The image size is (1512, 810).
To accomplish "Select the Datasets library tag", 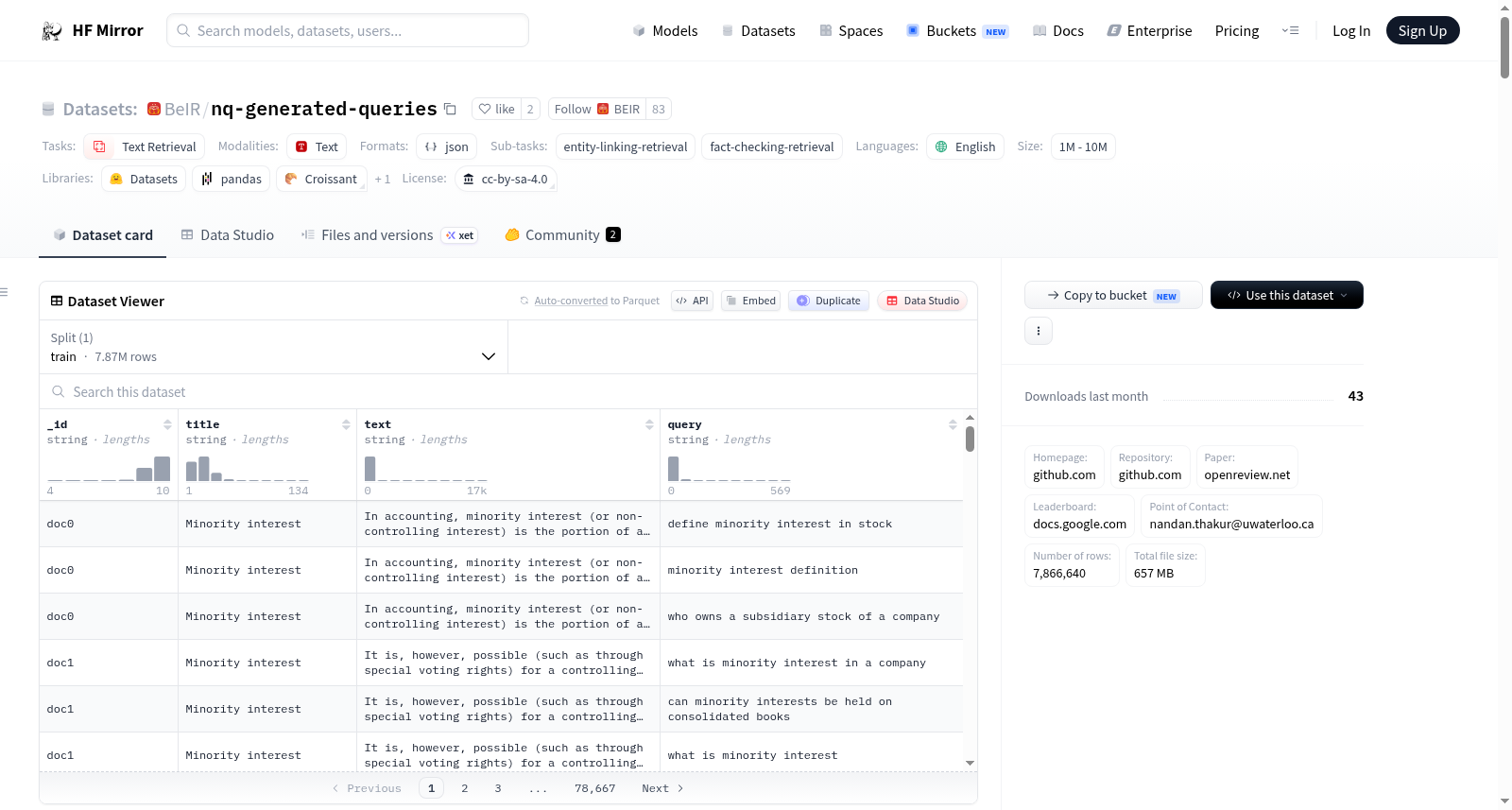I will 144,180.
